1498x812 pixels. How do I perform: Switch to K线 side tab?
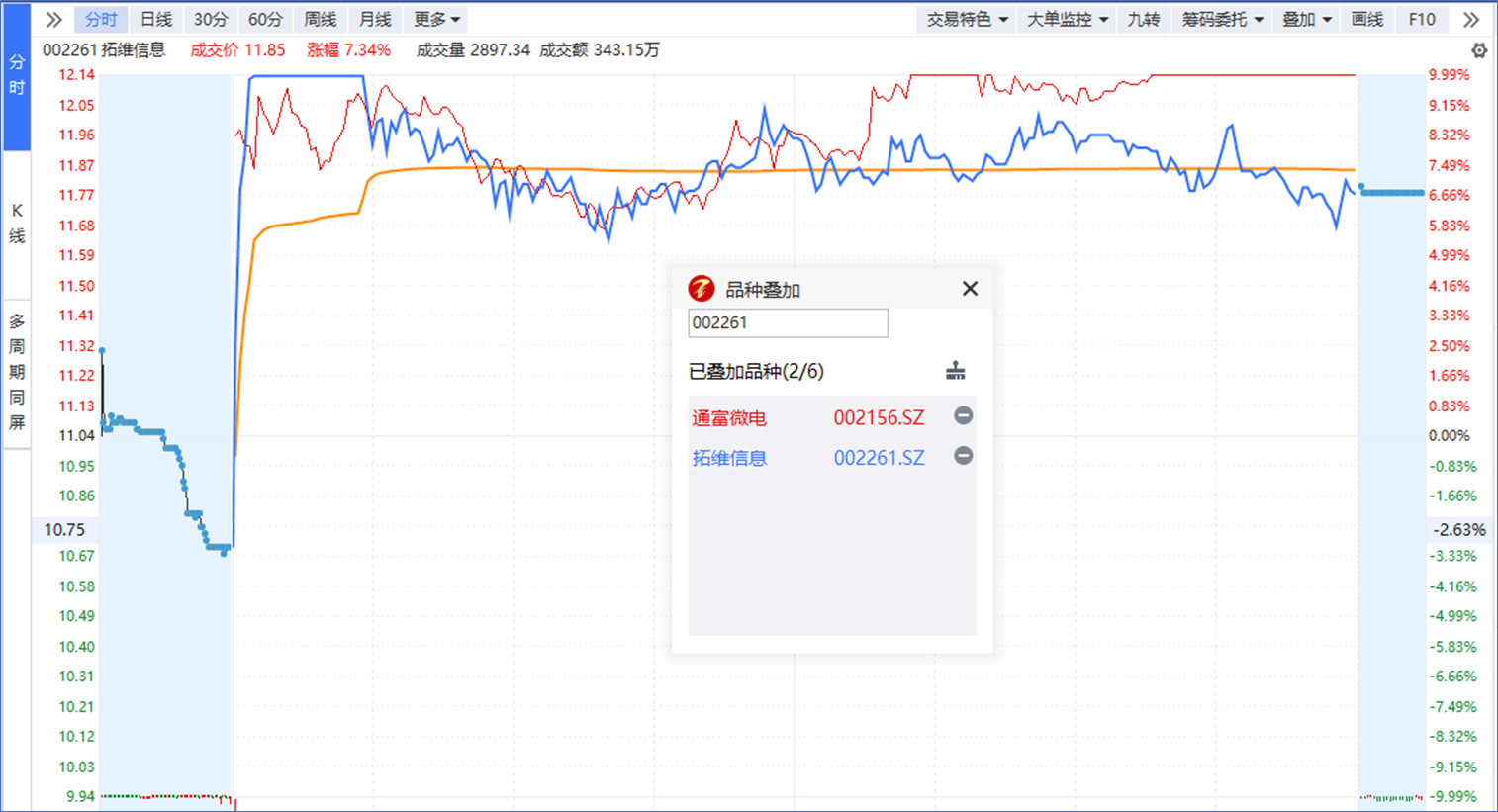[x=17, y=224]
